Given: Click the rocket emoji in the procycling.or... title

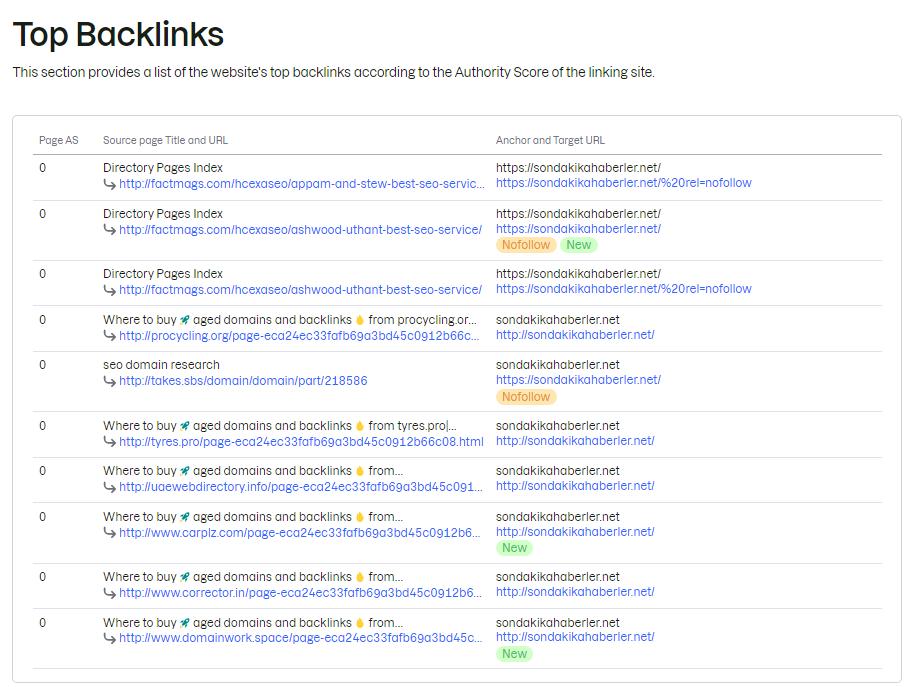Looking at the screenshot, I should [185, 320].
